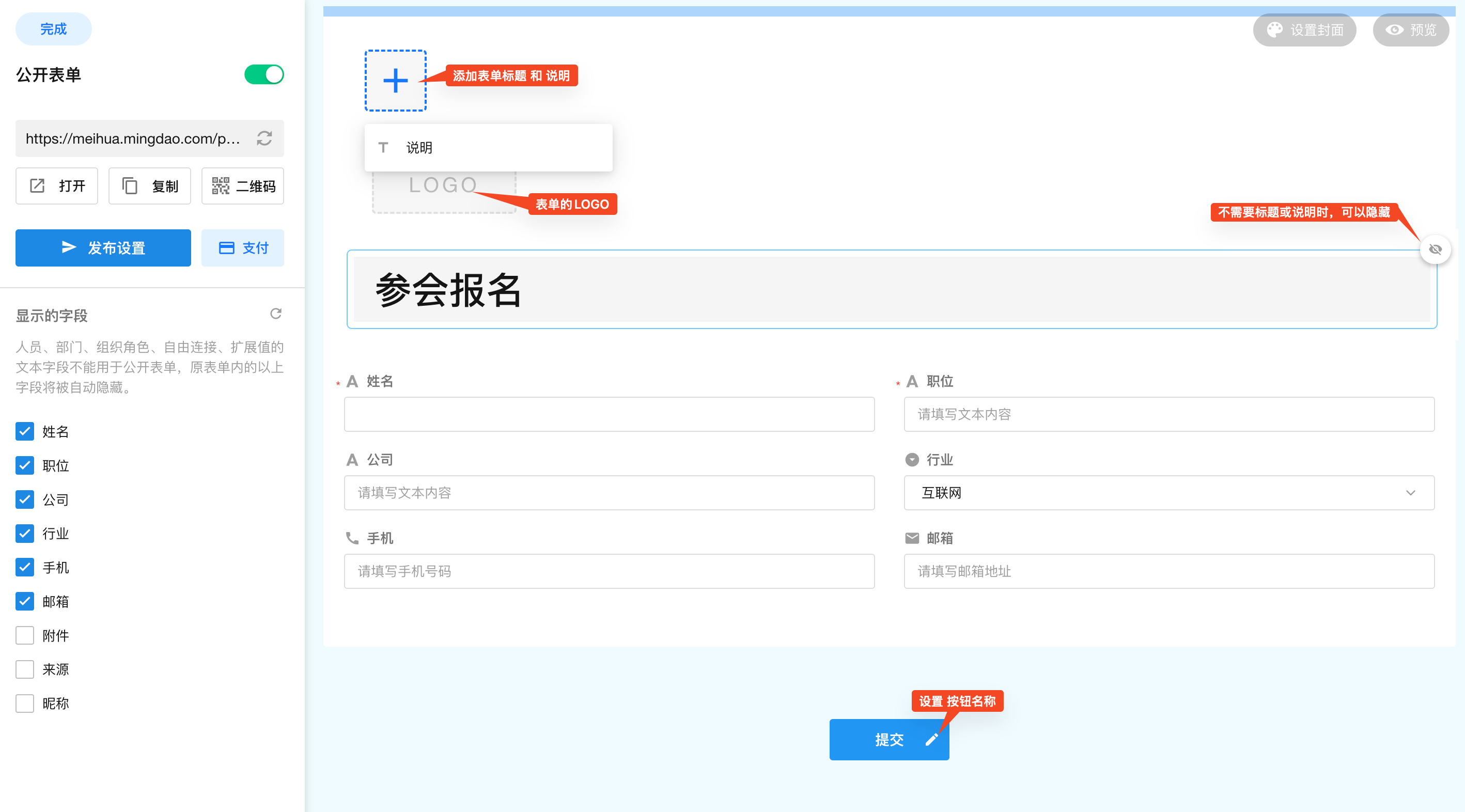Screen dimensions: 1465x812
Task: Expand the 行业 dropdown showing 互联网
Action: tap(1168, 492)
